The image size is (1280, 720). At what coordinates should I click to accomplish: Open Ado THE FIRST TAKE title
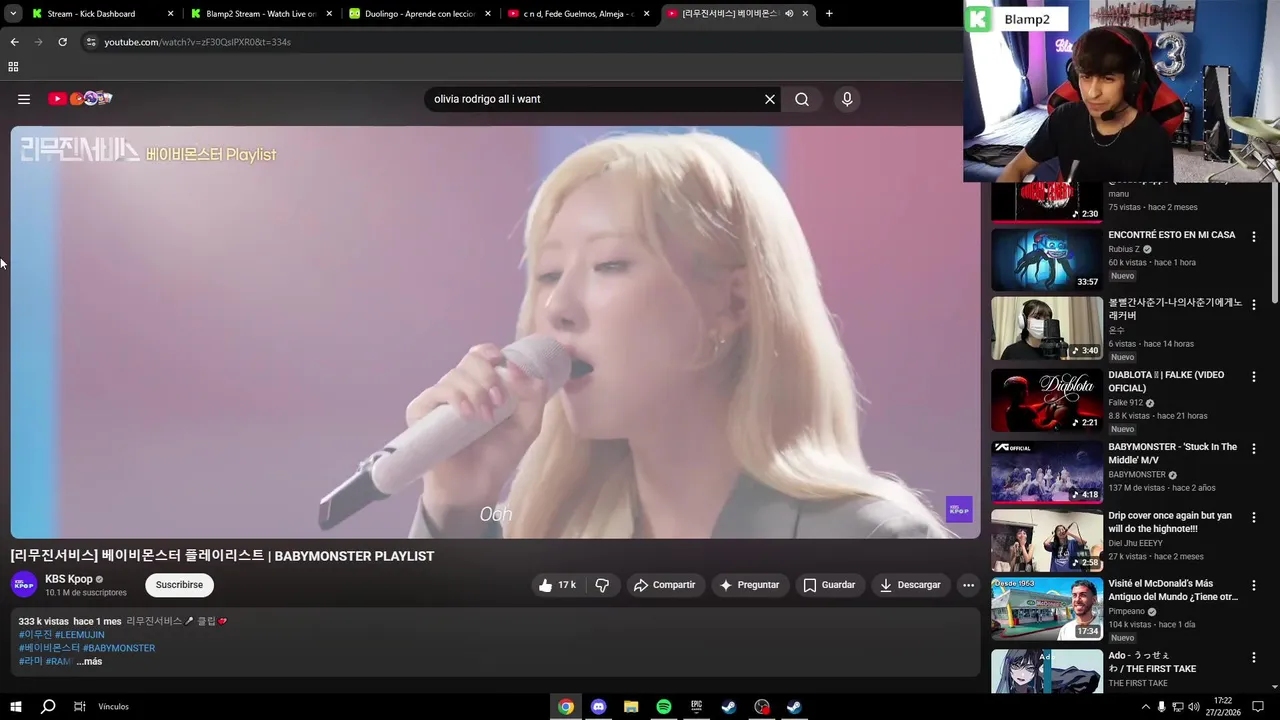coord(1152,662)
